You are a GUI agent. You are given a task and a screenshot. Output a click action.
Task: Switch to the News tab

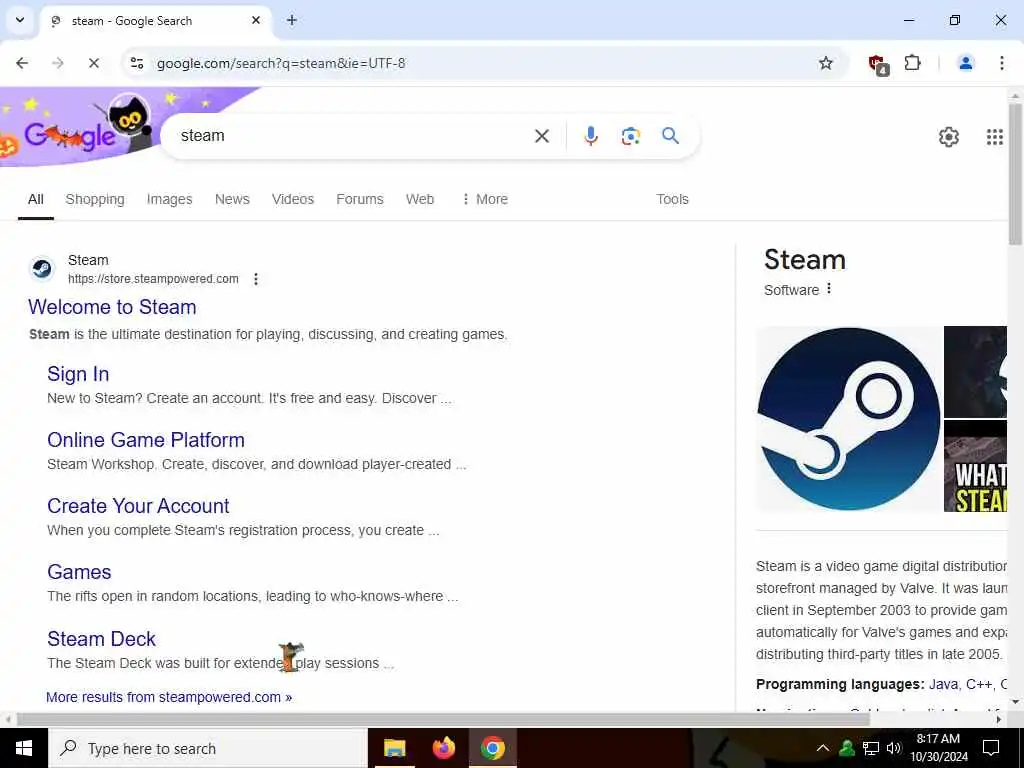(232, 199)
